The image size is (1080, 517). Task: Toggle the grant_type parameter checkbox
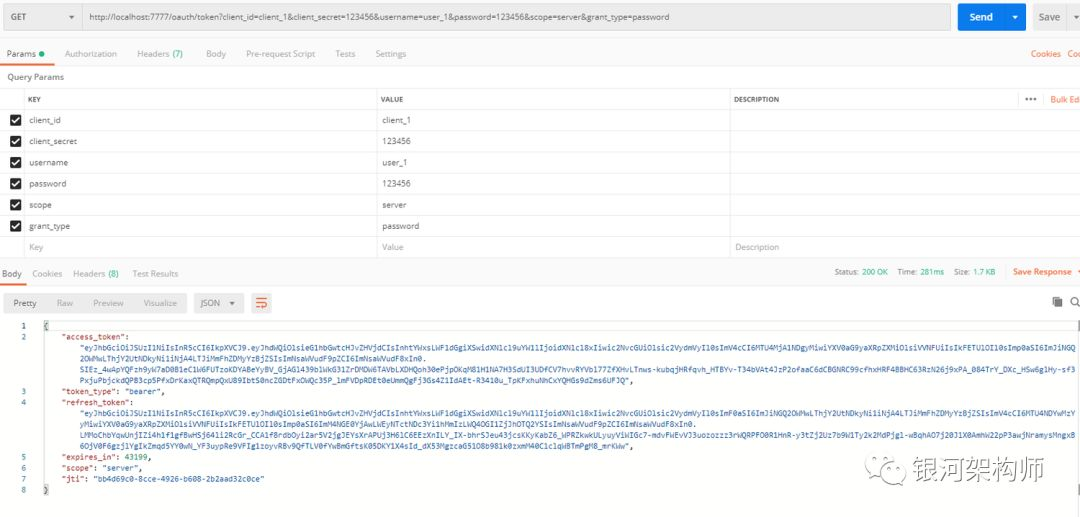pos(14,226)
